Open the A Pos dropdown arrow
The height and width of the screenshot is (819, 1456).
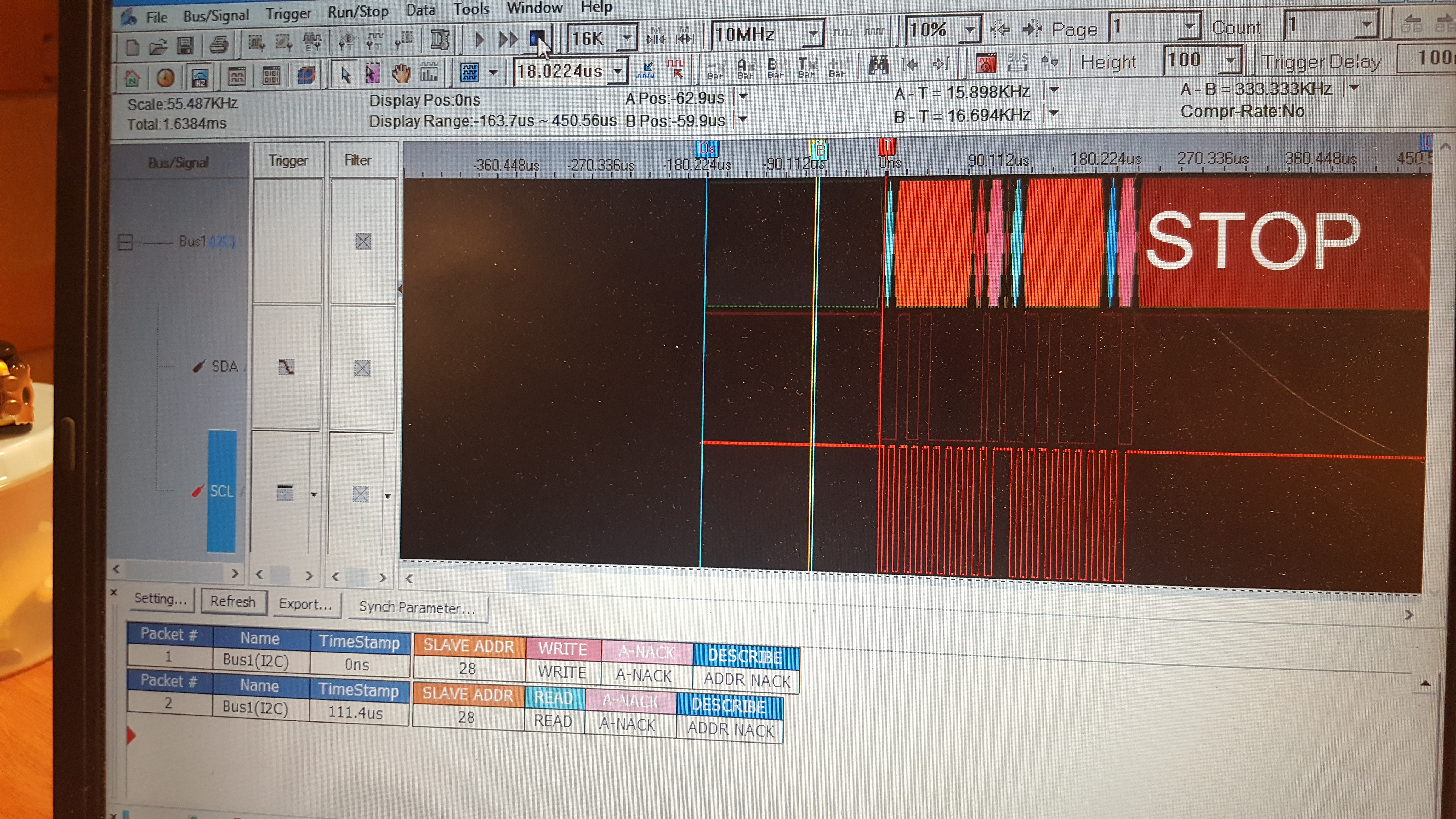(x=744, y=97)
